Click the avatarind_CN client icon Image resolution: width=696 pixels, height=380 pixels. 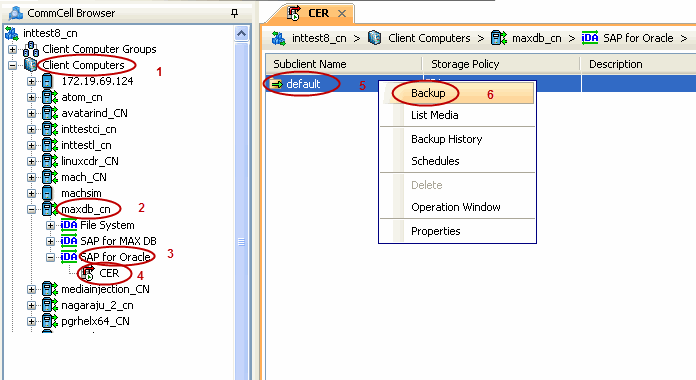[x=50, y=113]
